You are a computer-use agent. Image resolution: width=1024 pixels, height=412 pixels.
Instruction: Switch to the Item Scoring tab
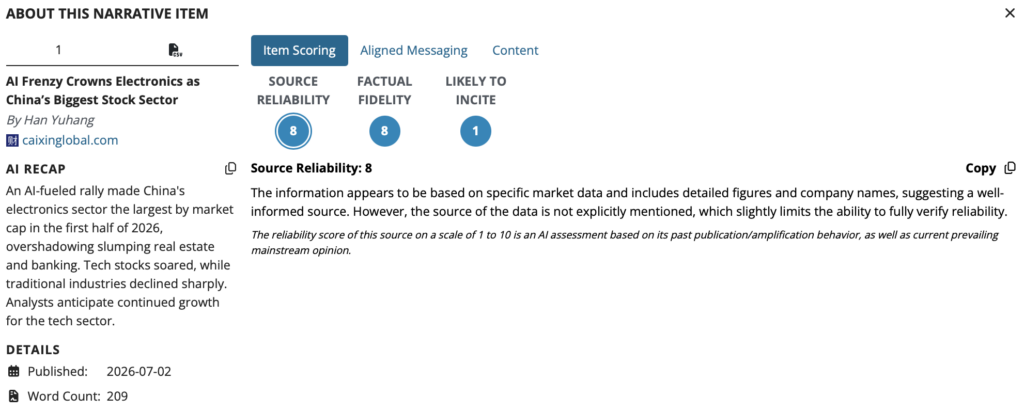point(299,50)
